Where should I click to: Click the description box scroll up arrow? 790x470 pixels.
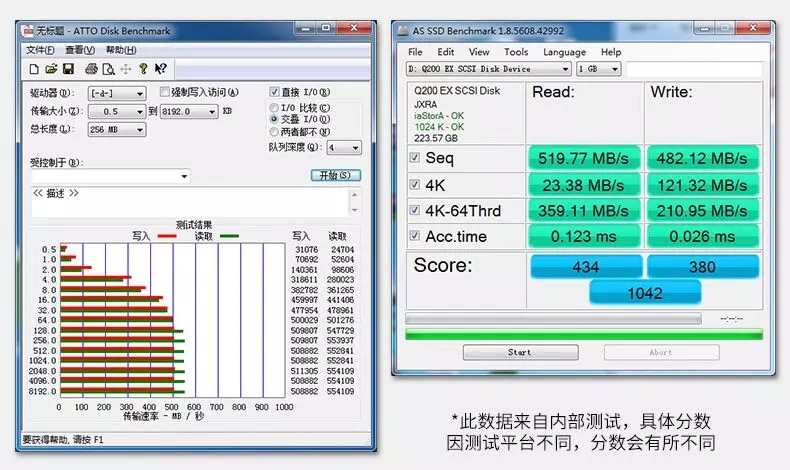click(x=355, y=194)
